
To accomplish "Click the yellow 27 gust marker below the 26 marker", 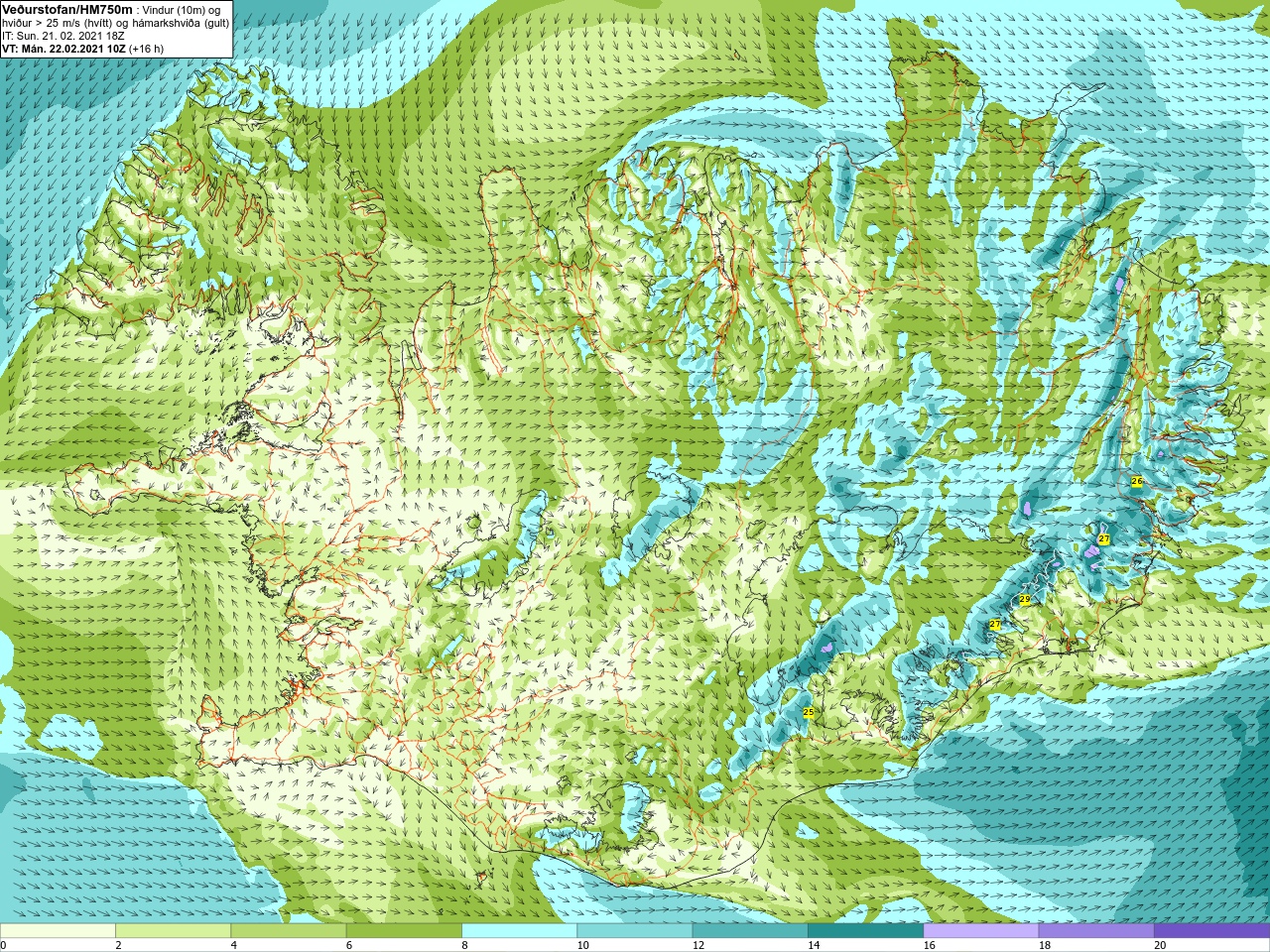I will [x=1103, y=538].
